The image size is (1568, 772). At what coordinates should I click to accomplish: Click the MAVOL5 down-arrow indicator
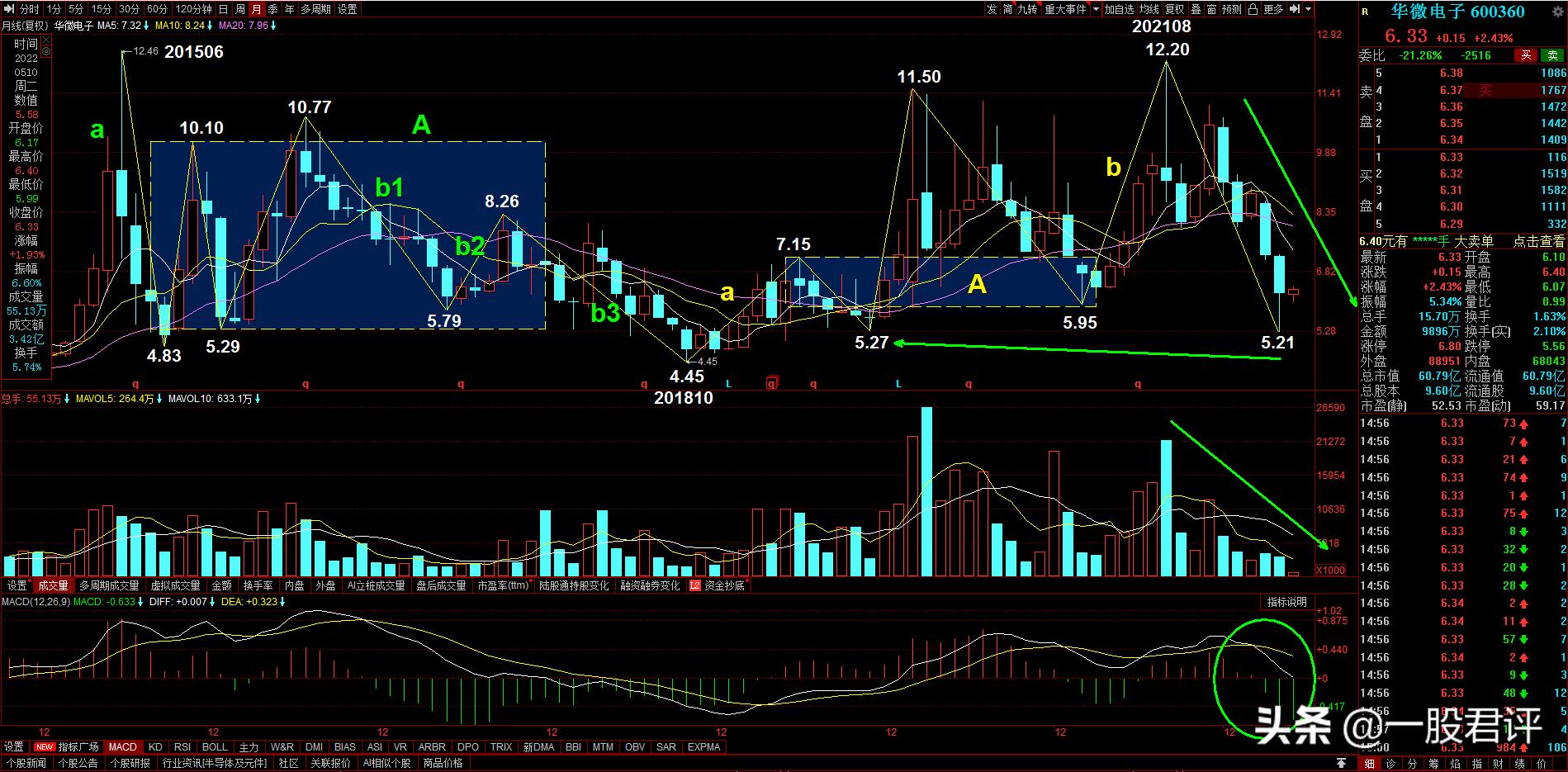(159, 399)
